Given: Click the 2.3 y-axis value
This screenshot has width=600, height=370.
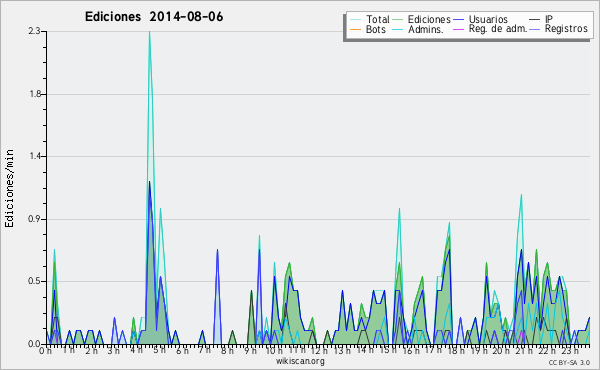Looking at the screenshot, I should [x=34, y=31].
